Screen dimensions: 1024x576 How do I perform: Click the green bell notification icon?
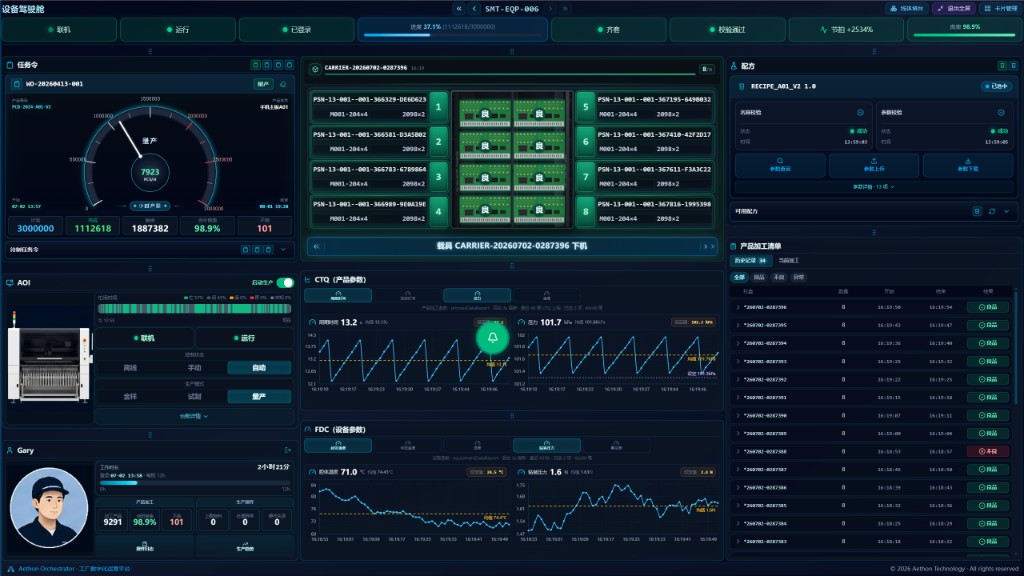click(x=492, y=338)
